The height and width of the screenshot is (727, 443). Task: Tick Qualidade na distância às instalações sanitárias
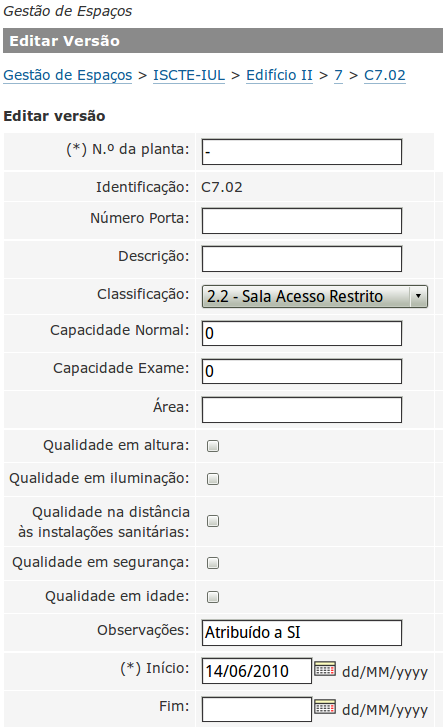213,521
